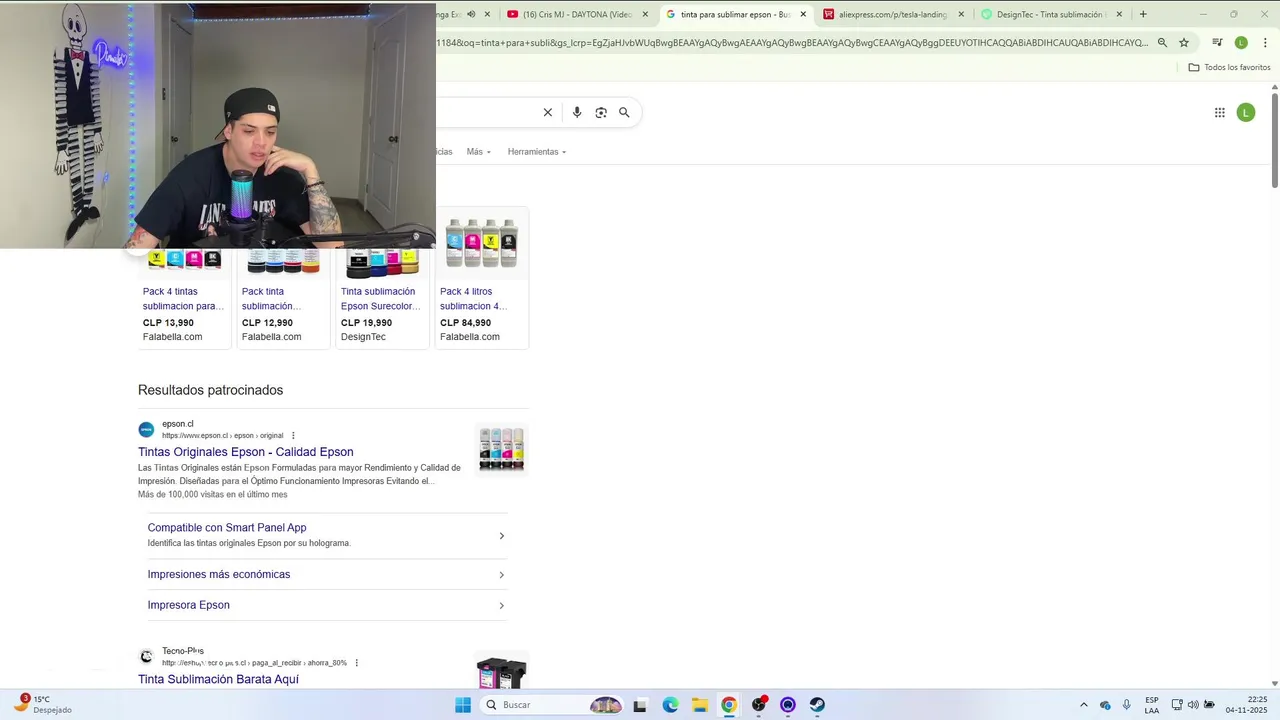This screenshot has height=720, width=1280.
Task: Mute the audio-playing tab speaker icon
Action: click(x=471, y=14)
